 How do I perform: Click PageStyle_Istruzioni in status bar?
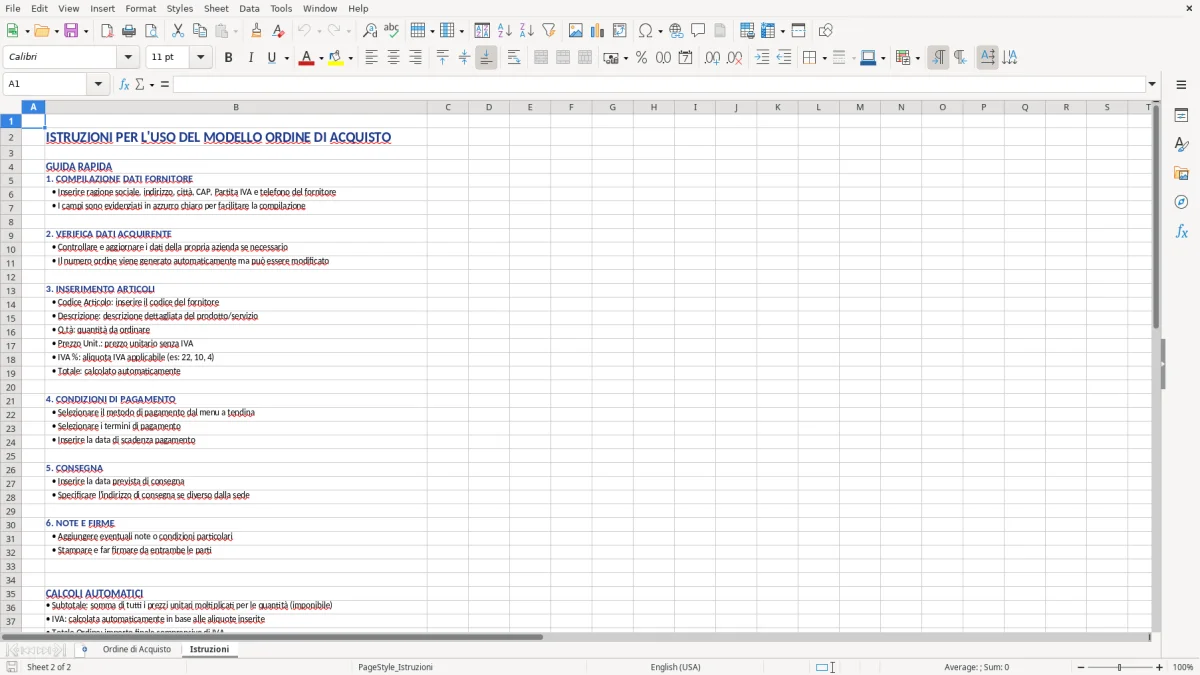coord(395,667)
